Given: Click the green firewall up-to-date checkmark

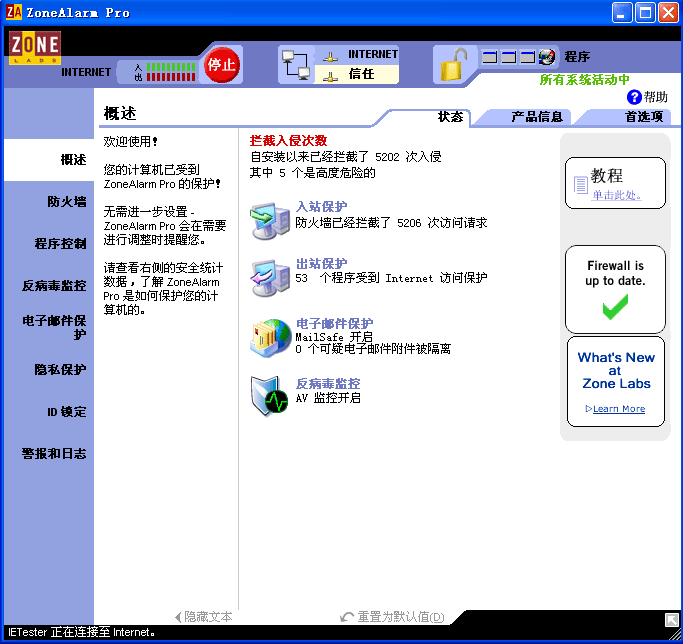Looking at the screenshot, I should 615,307.
